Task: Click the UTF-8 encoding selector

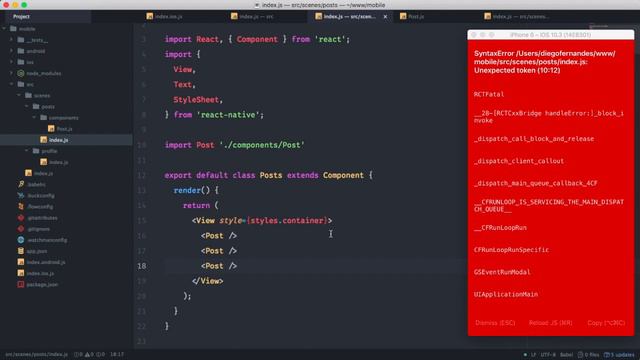Action: [548, 355]
